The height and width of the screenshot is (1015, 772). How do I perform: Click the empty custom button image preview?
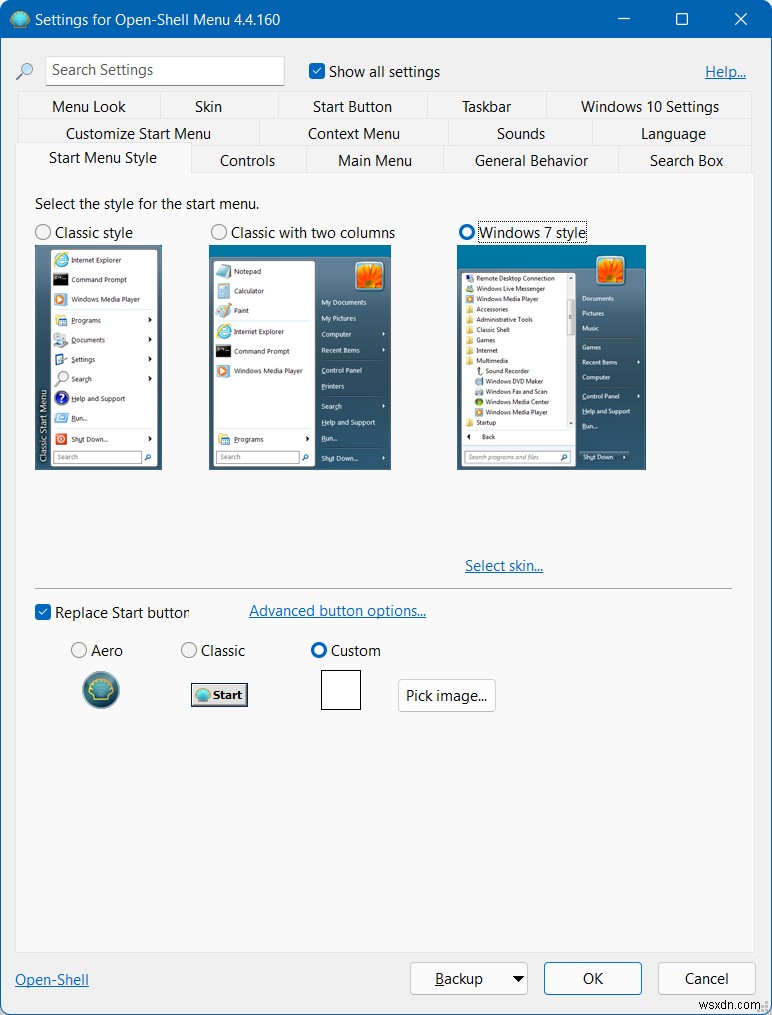coord(341,690)
